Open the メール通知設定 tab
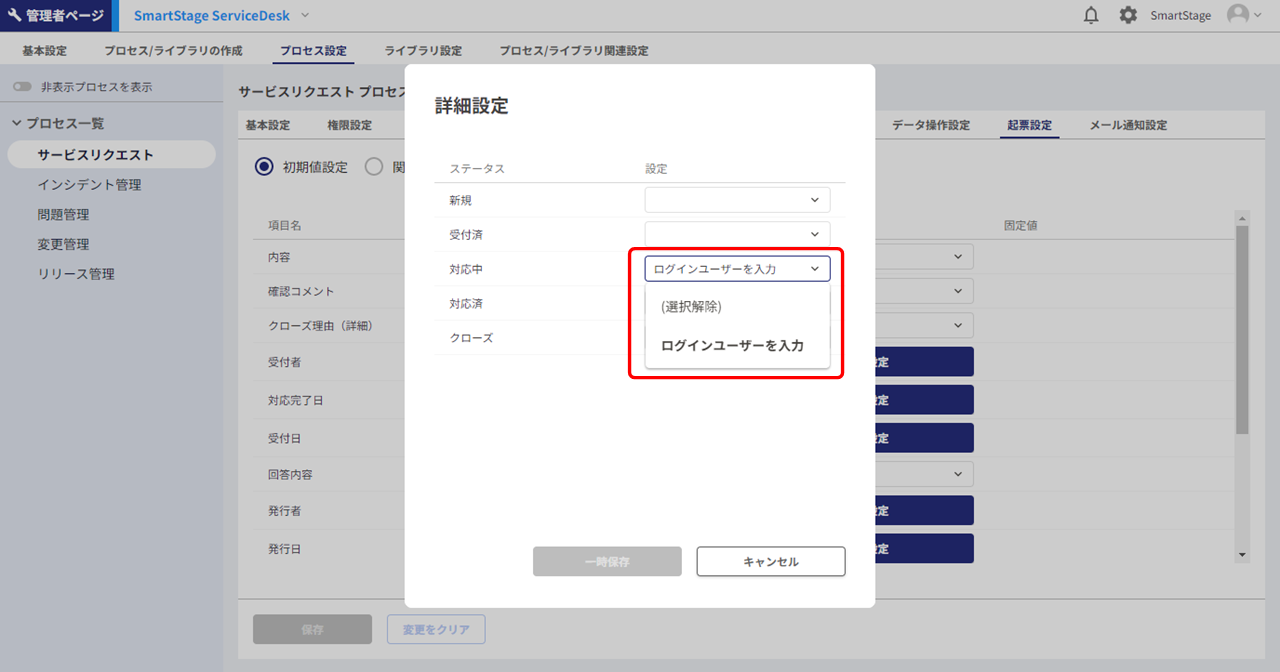1280x672 pixels. coord(1128,125)
